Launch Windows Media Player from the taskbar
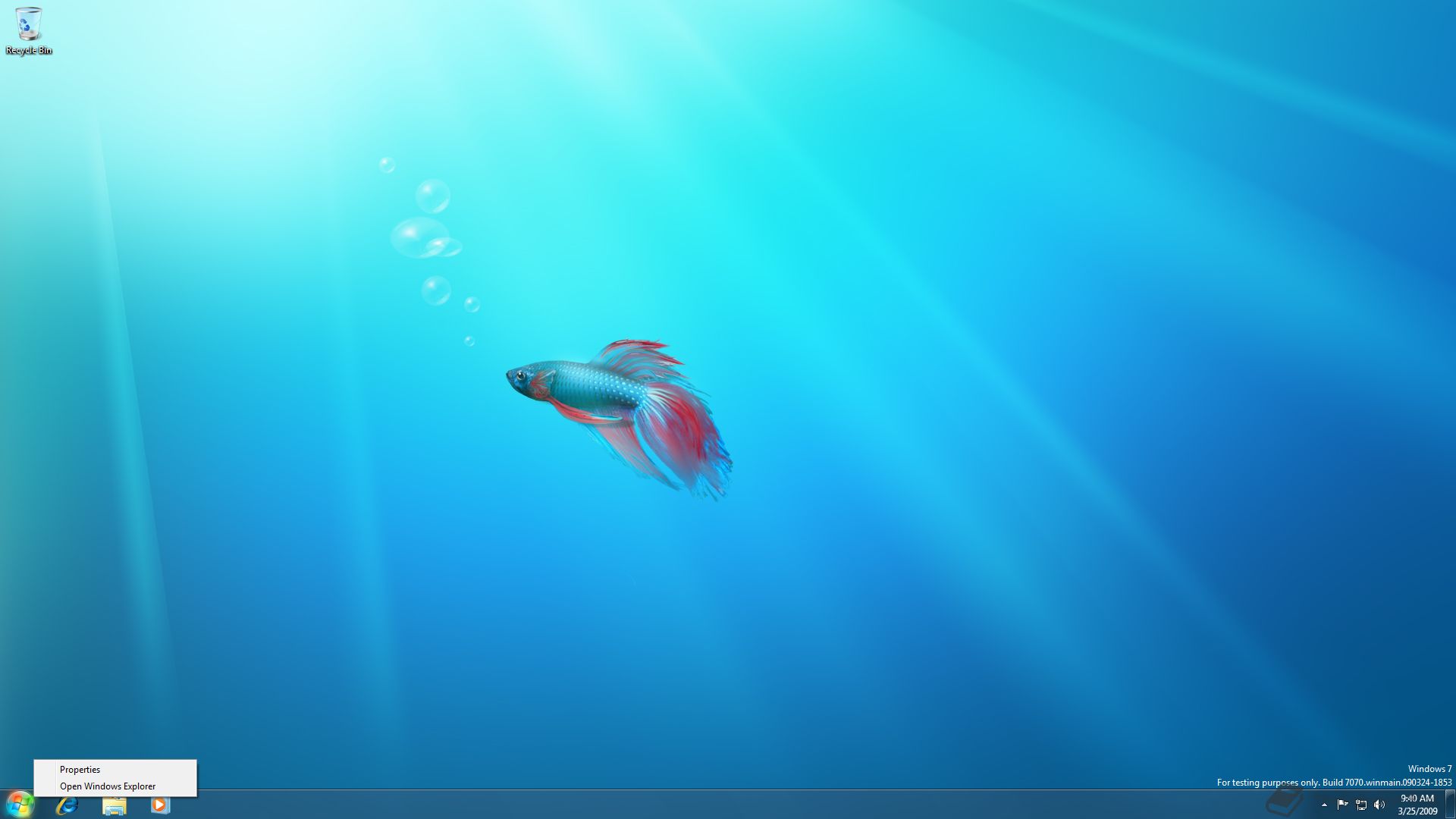1456x819 pixels. (x=160, y=805)
